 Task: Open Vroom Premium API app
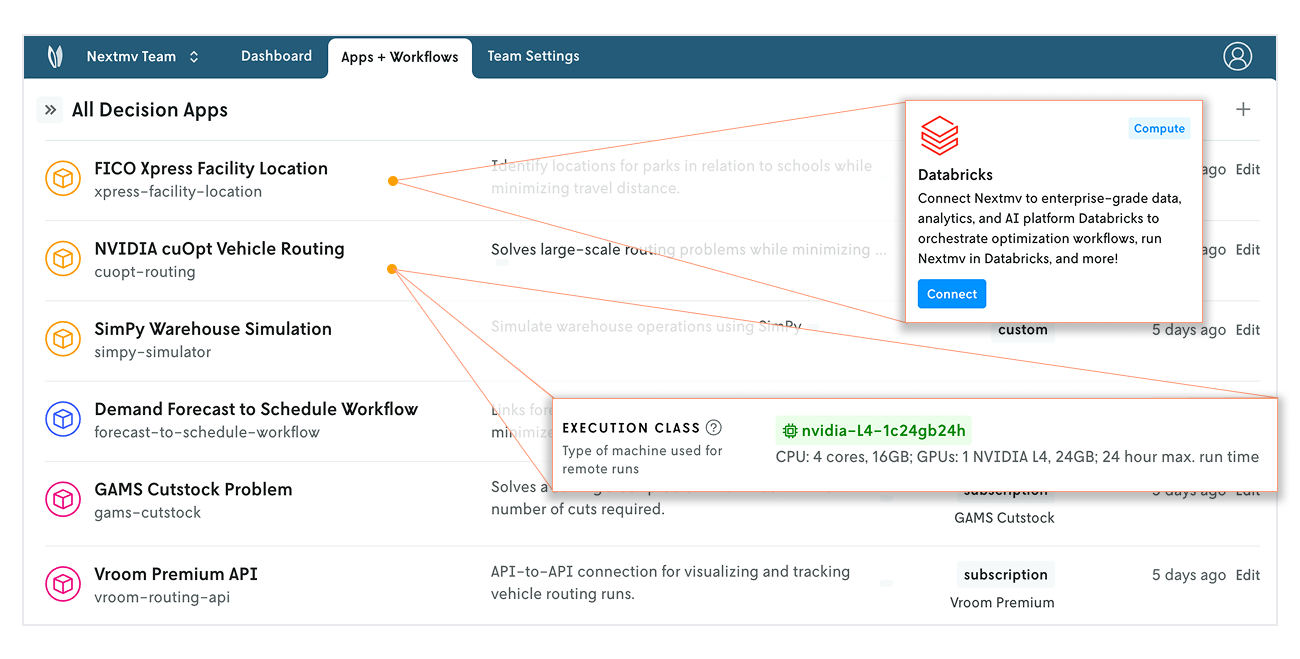point(176,574)
